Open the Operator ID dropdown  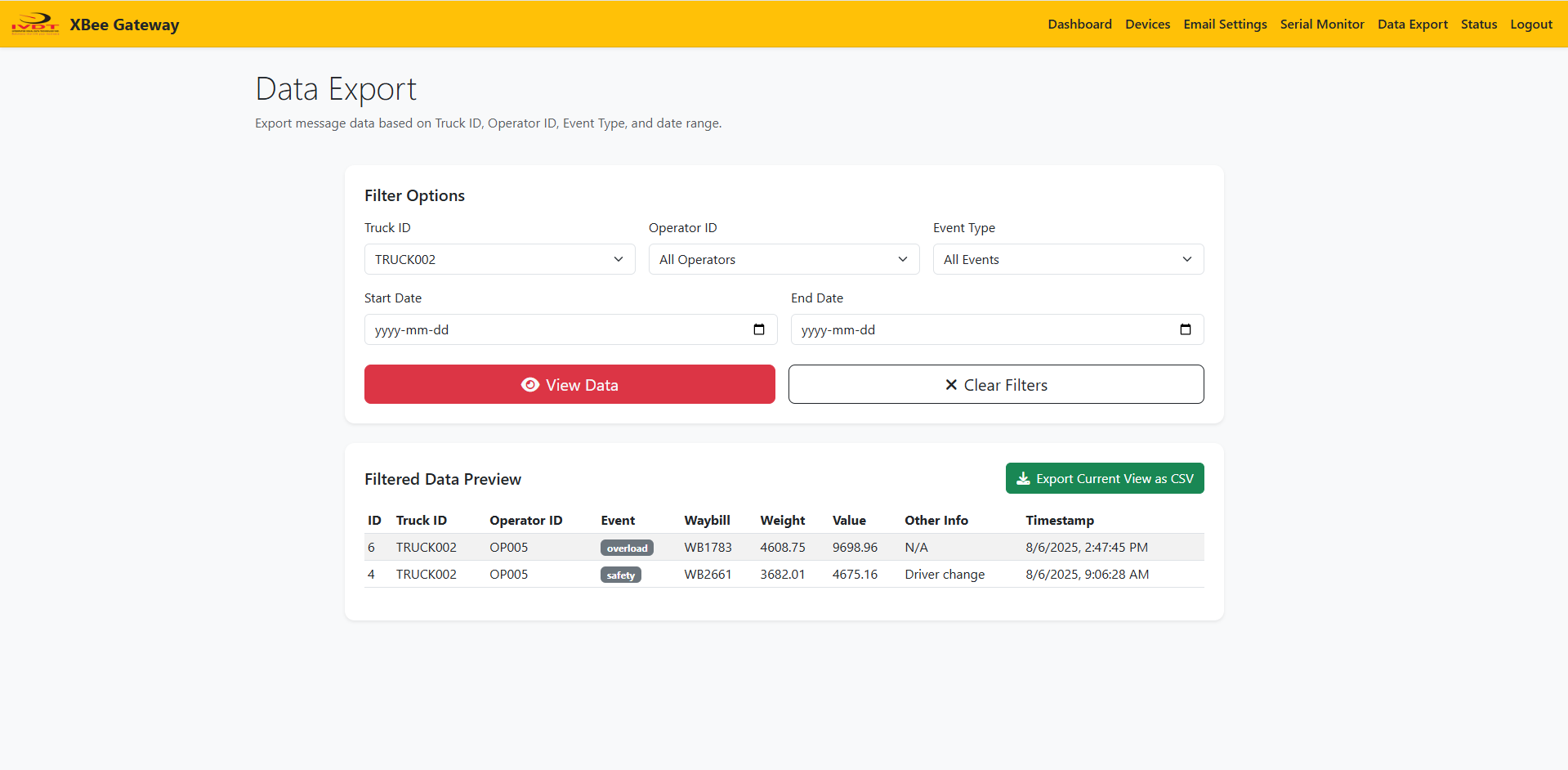(784, 259)
